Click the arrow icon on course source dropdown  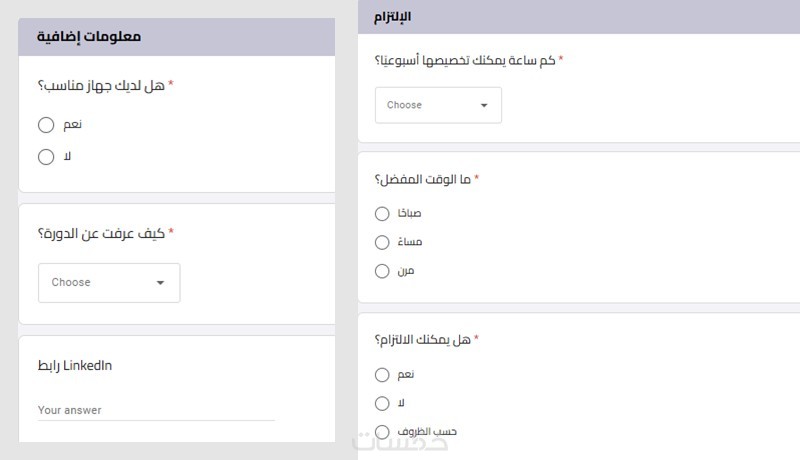[x=160, y=283]
